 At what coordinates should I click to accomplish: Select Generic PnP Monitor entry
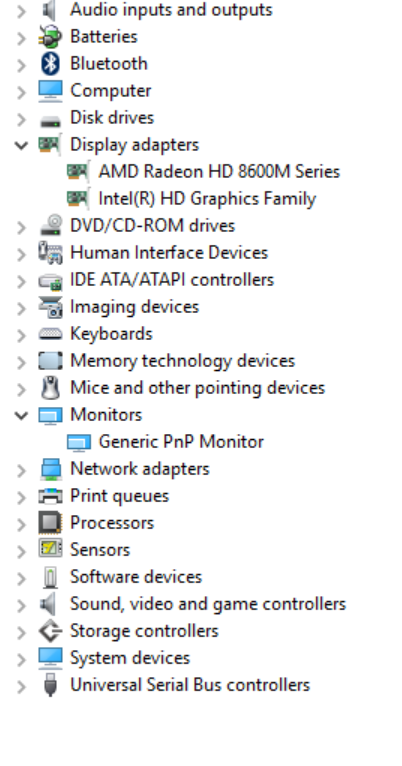181,442
